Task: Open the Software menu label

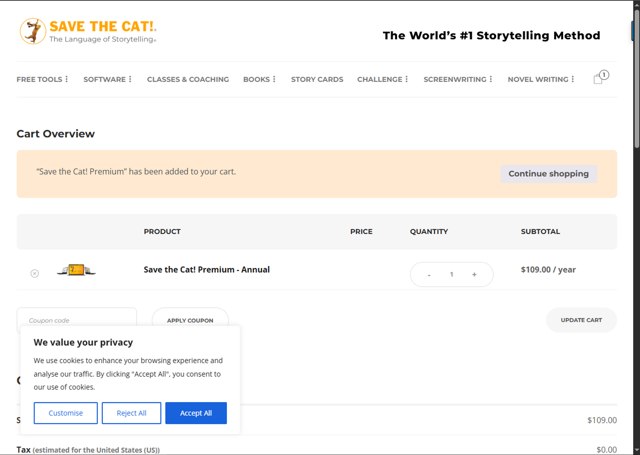Action: 104,79
